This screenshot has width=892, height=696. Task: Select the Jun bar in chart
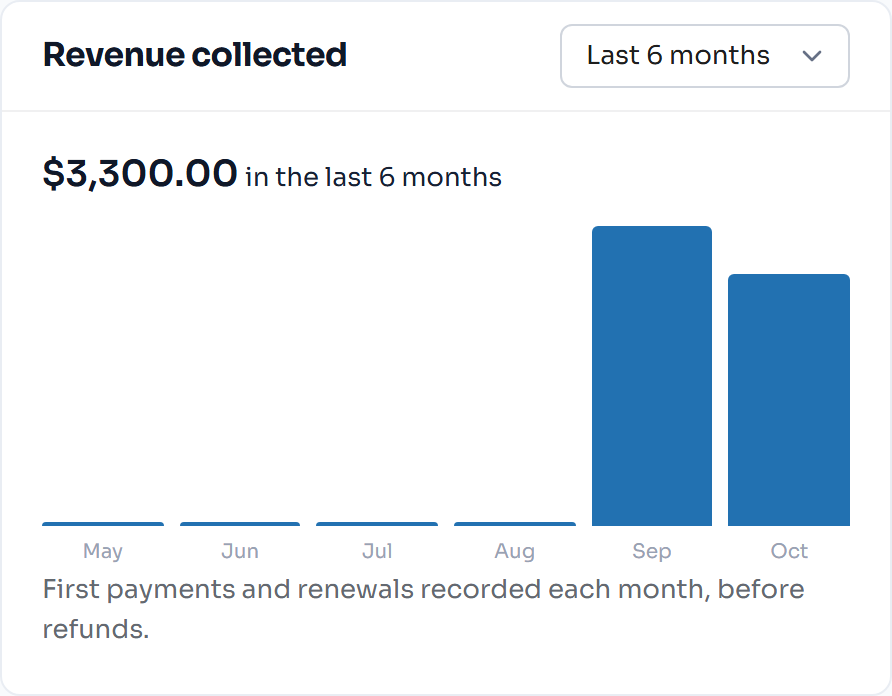click(x=240, y=524)
